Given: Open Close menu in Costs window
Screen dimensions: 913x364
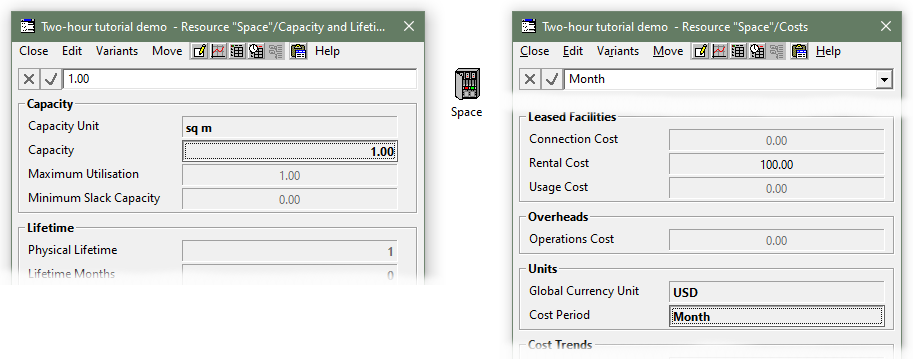Looking at the screenshot, I should pyautogui.click(x=535, y=51).
